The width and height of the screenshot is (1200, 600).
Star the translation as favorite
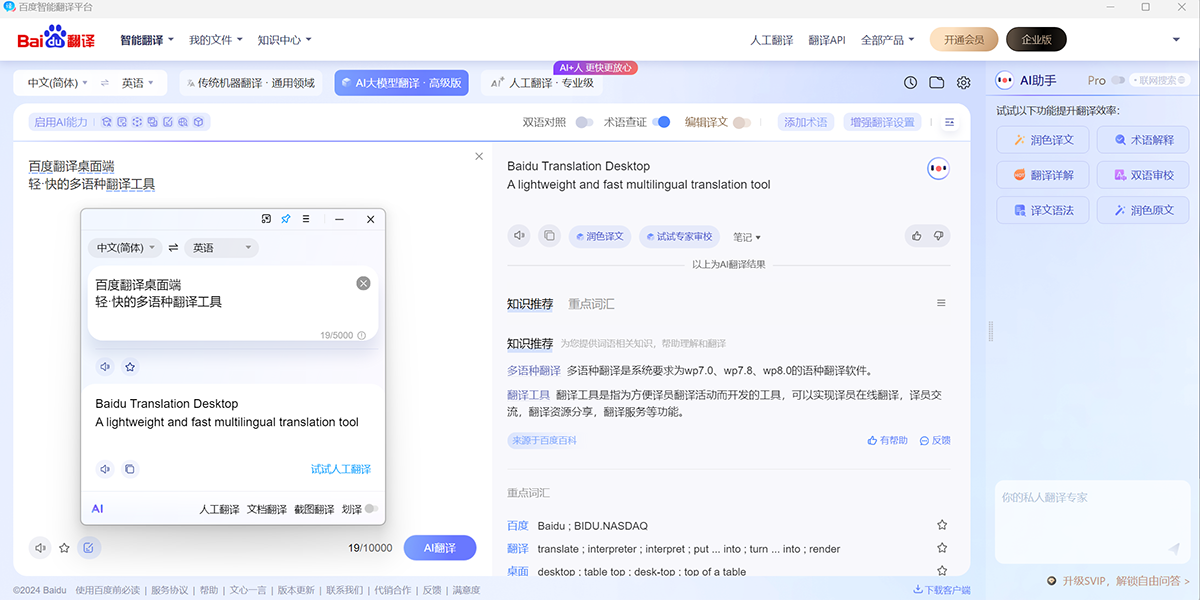coord(130,366)
